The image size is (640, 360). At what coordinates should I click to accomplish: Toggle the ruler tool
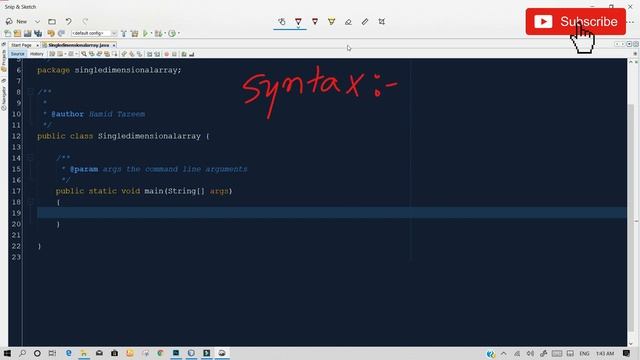coord(365,22)
